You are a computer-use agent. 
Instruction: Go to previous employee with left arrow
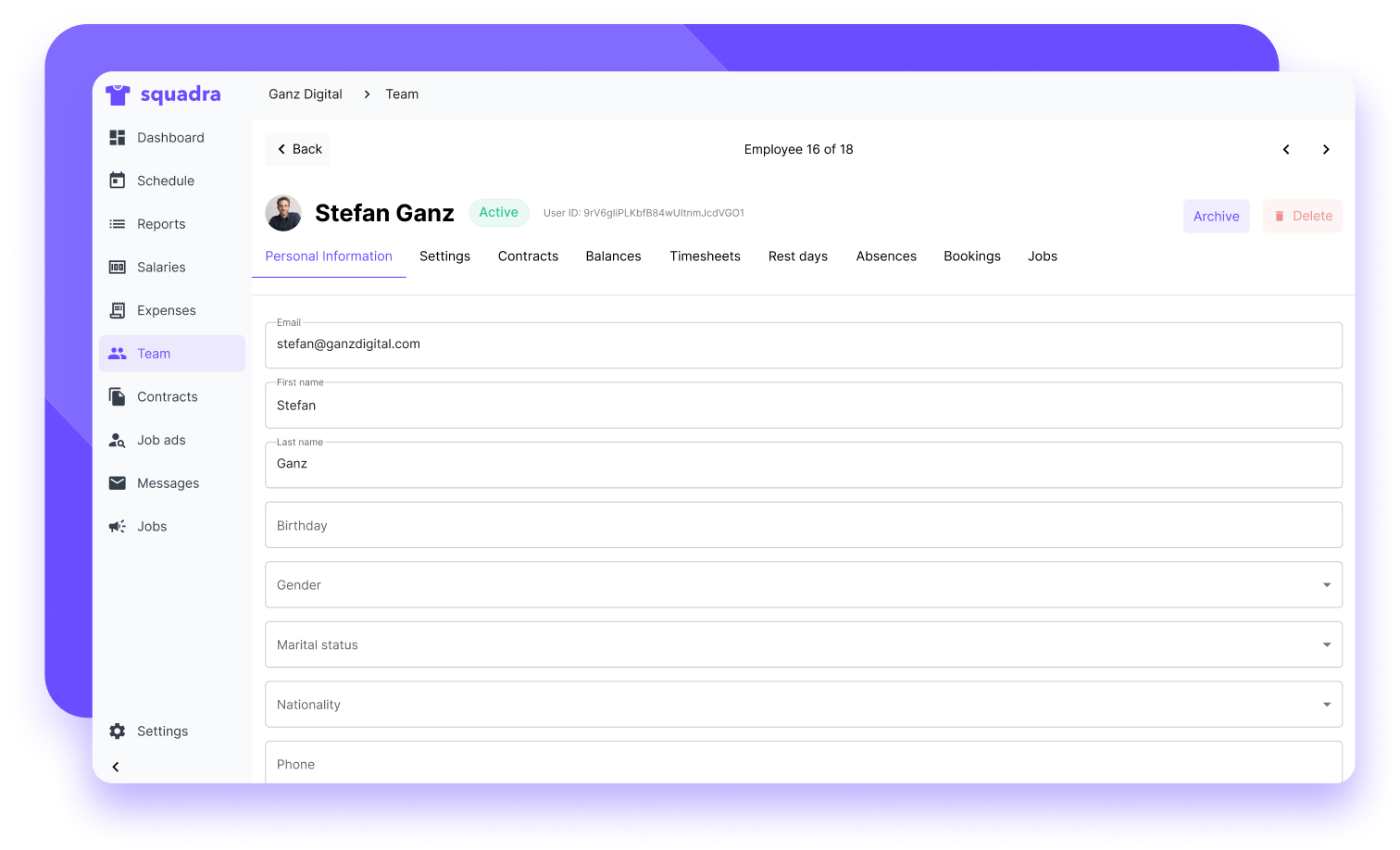[x=1286, y=150]
